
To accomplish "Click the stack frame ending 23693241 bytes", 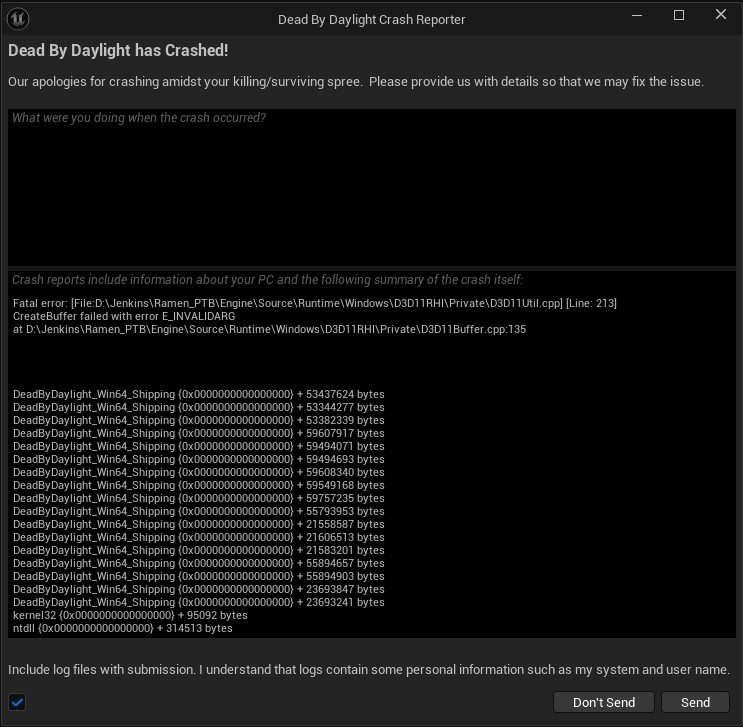I will coord(198,602).
